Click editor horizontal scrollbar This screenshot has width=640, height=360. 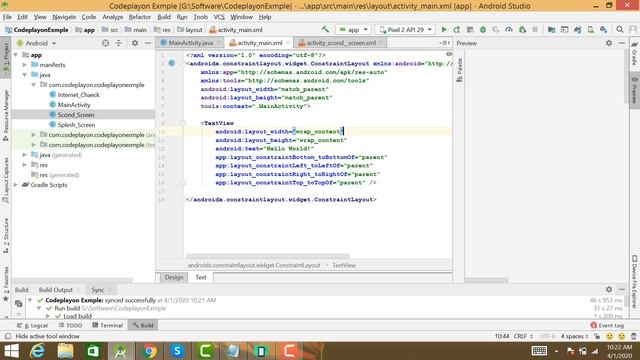click(x=267, y=256)
